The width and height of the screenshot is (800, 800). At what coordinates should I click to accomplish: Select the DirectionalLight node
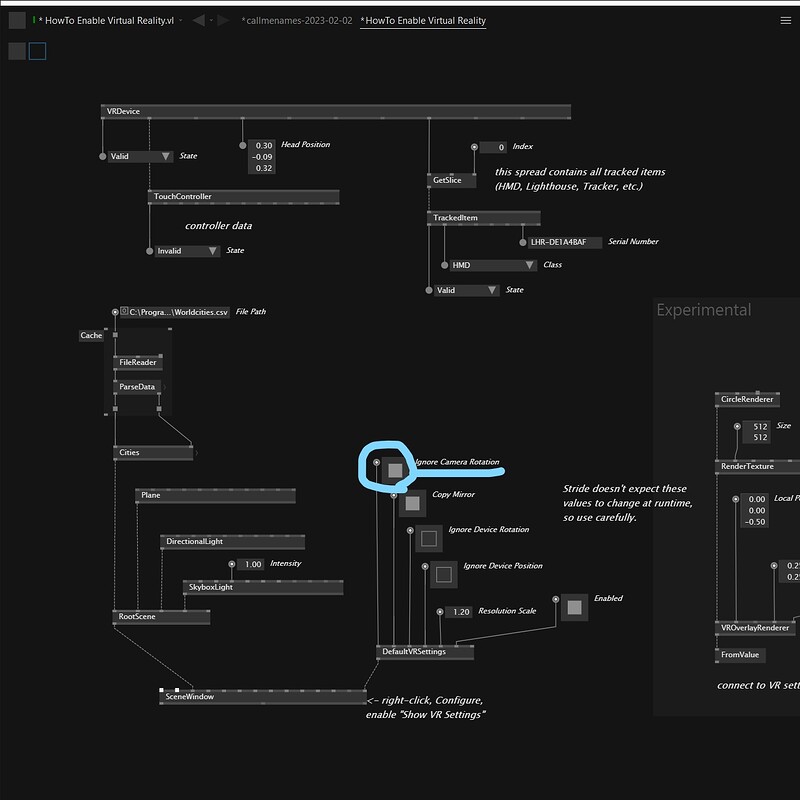233,541
